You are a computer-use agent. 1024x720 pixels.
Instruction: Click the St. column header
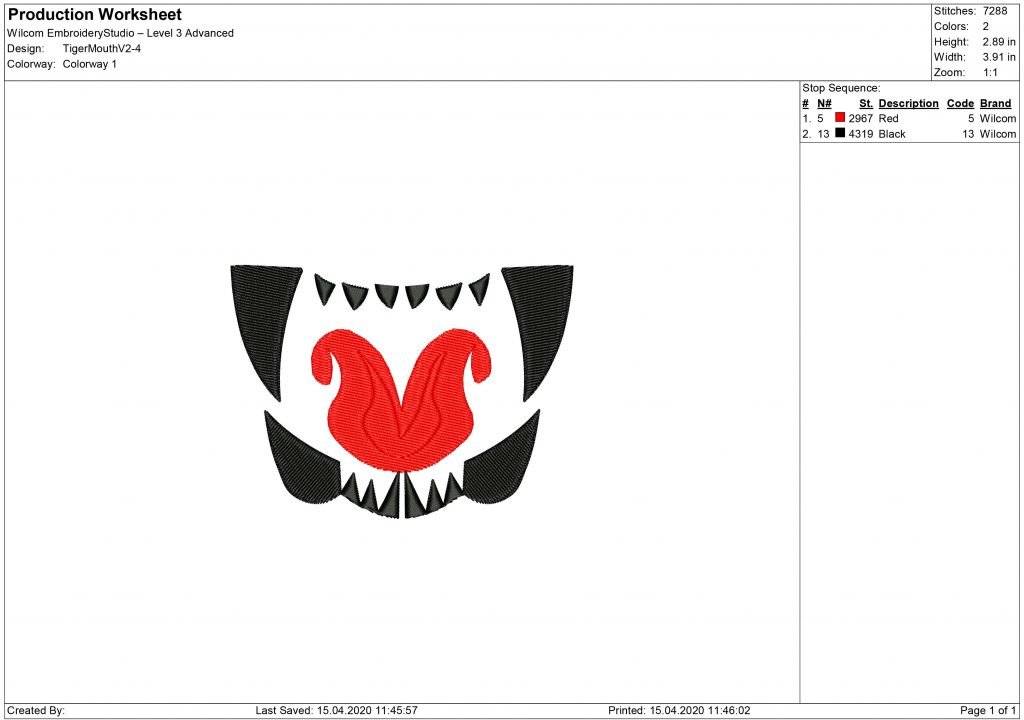866,103
